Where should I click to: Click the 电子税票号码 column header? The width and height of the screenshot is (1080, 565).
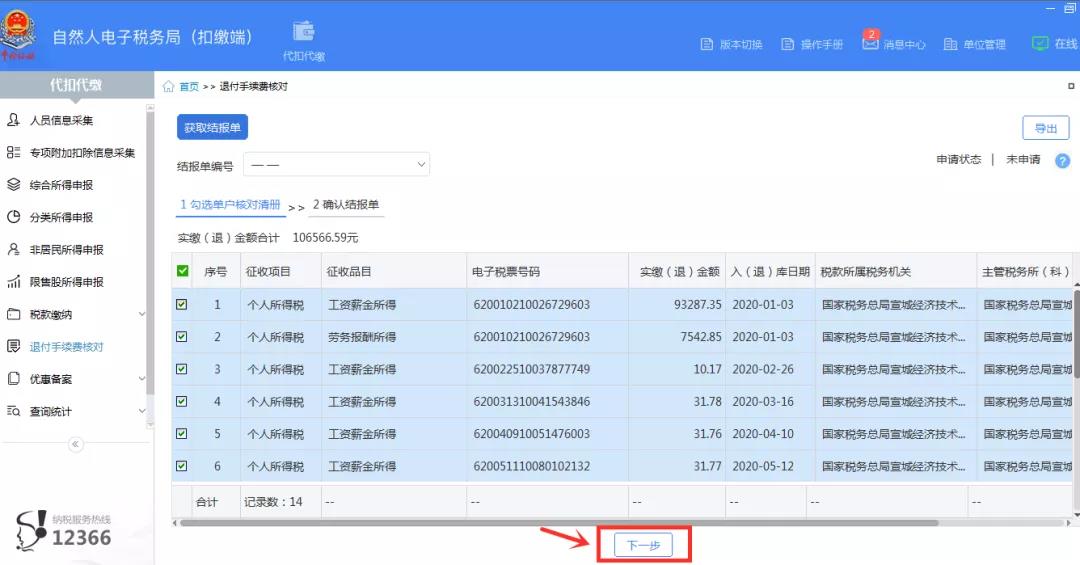coord(547,271)
